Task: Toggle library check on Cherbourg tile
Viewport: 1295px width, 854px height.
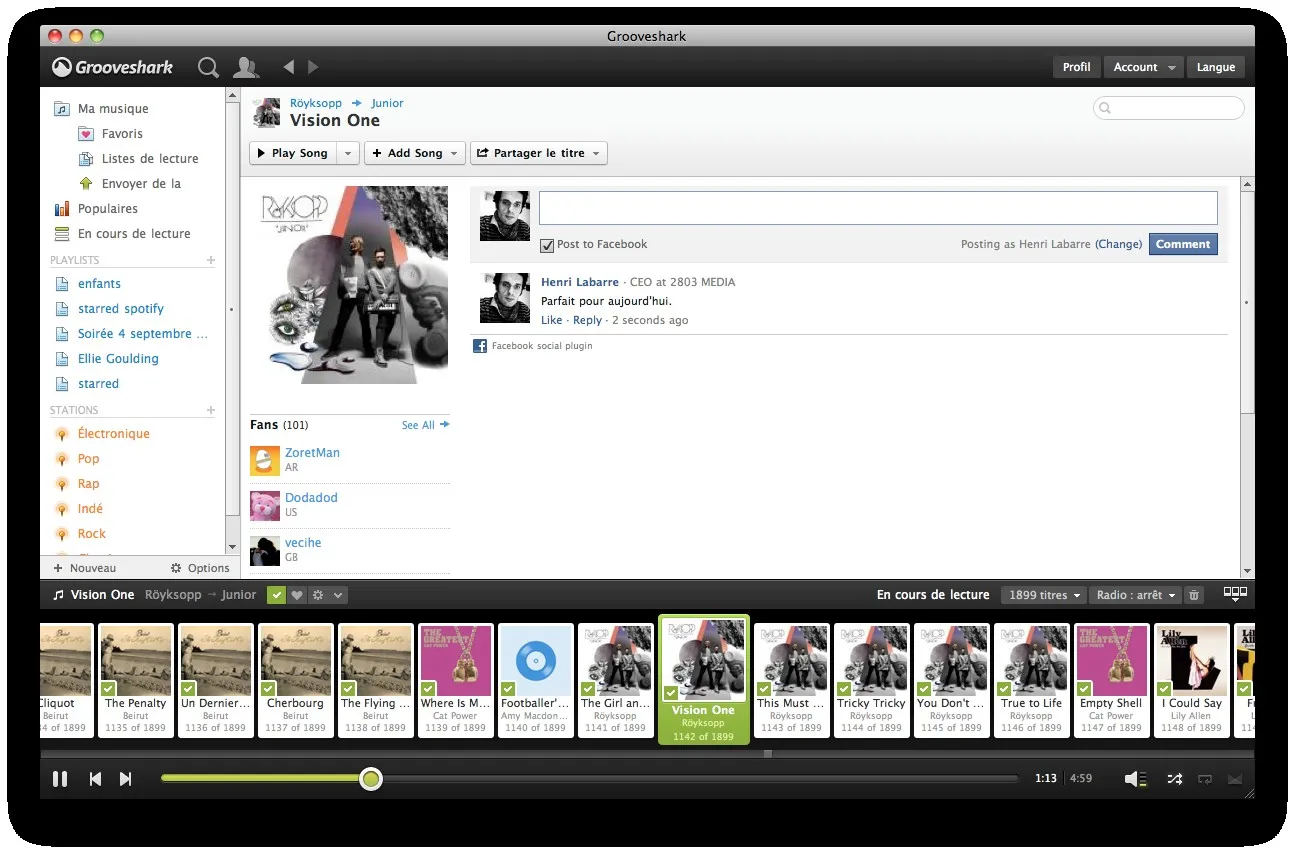Action: [268, 689]
